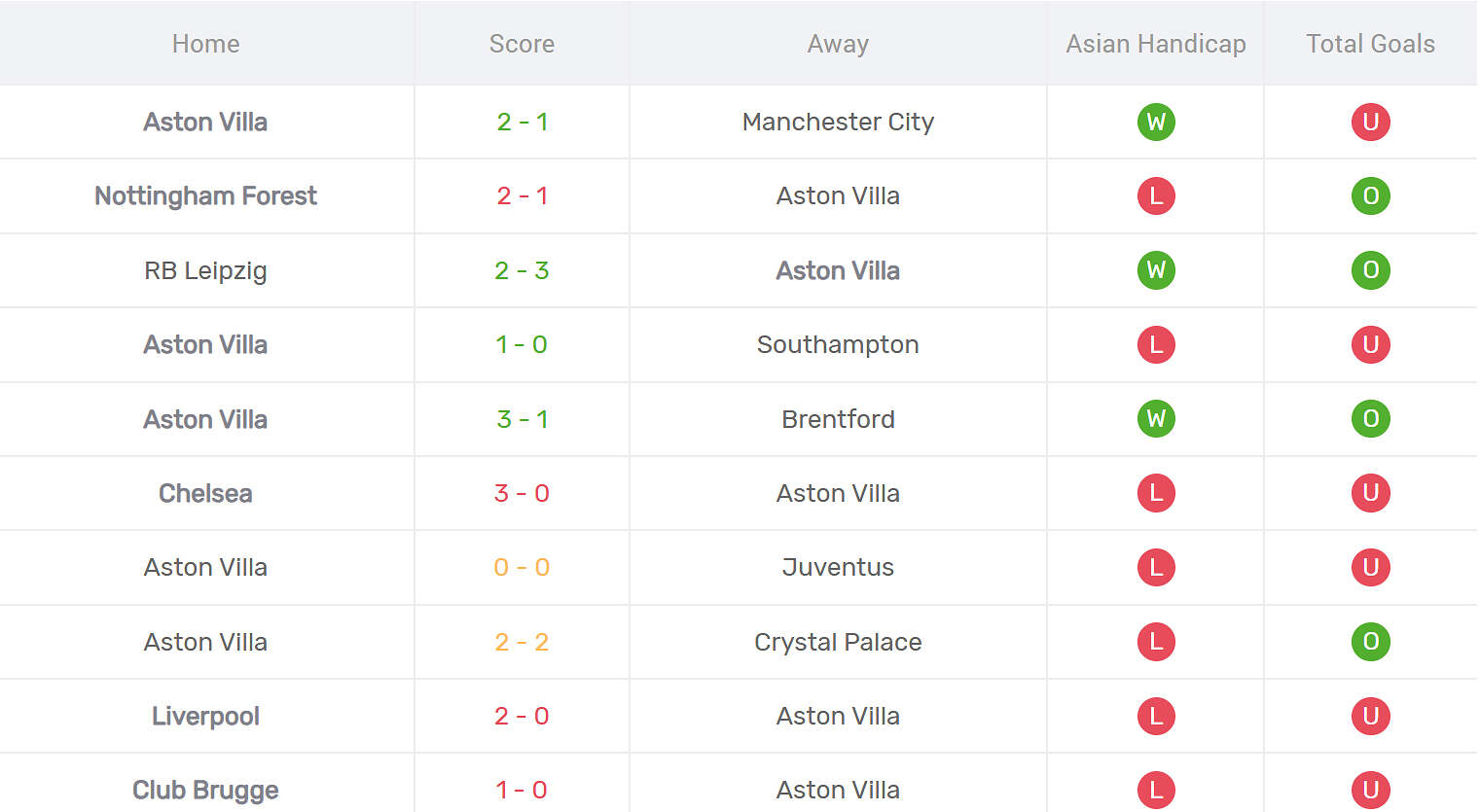The width and height of the screenshot is (1480, 812).
Task: Click the O badge in Crystal Palace row
Action: click(x=1370, y=642)
